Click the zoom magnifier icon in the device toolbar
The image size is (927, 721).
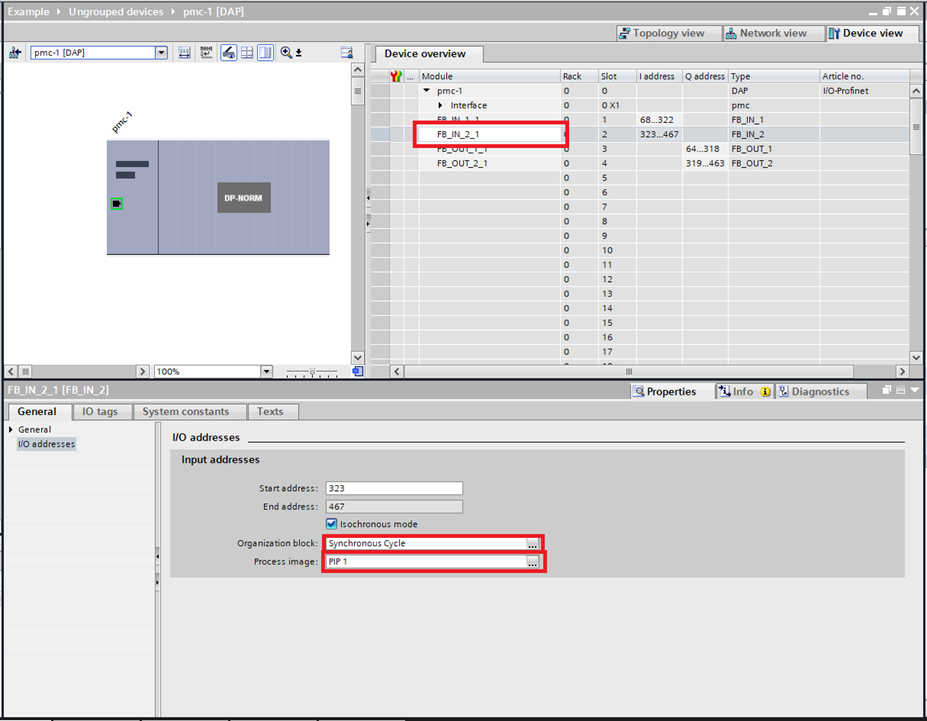pyautogui.click(x=287, y=53)
